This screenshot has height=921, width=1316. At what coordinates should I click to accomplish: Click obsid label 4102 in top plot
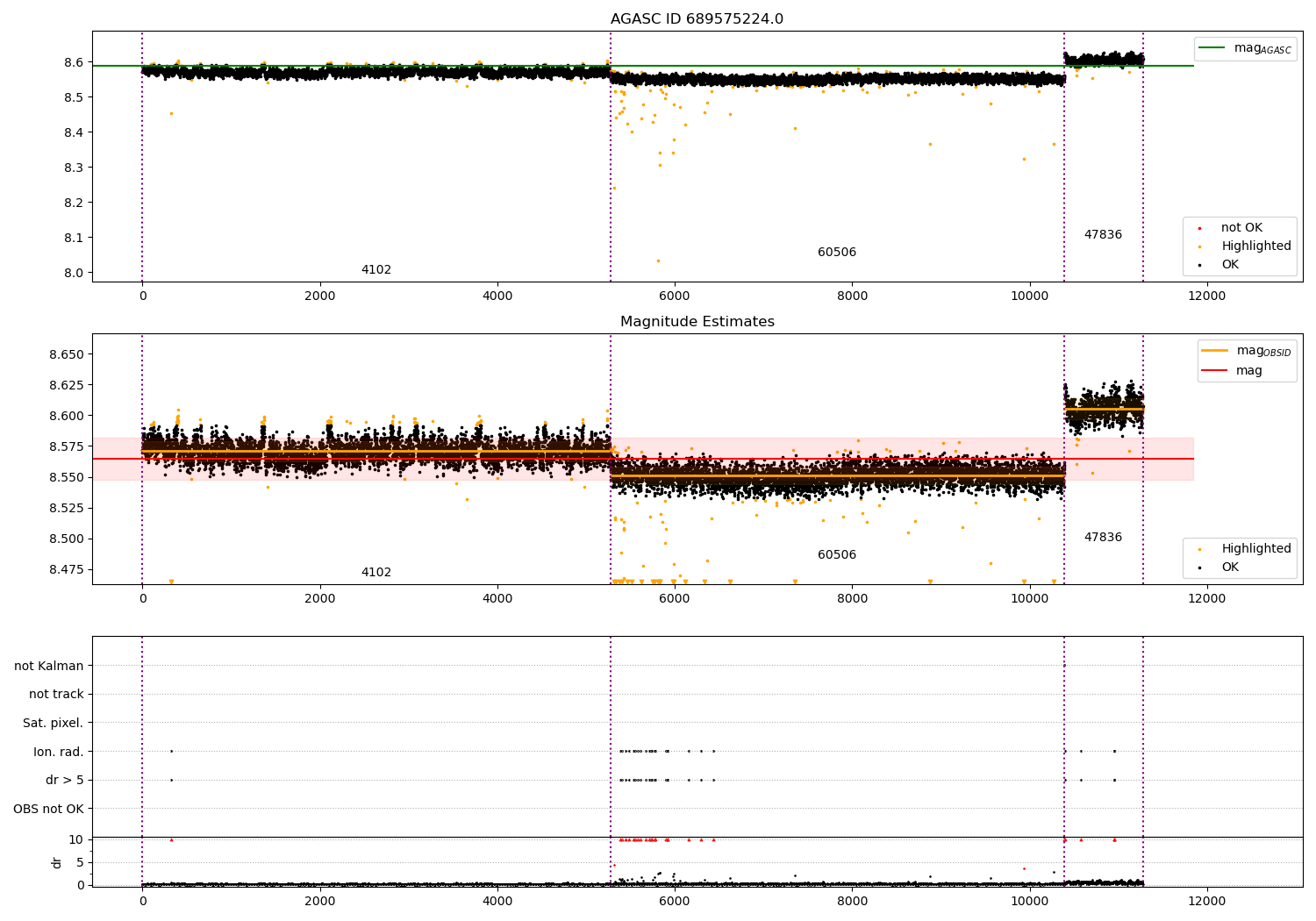[376, 270]
